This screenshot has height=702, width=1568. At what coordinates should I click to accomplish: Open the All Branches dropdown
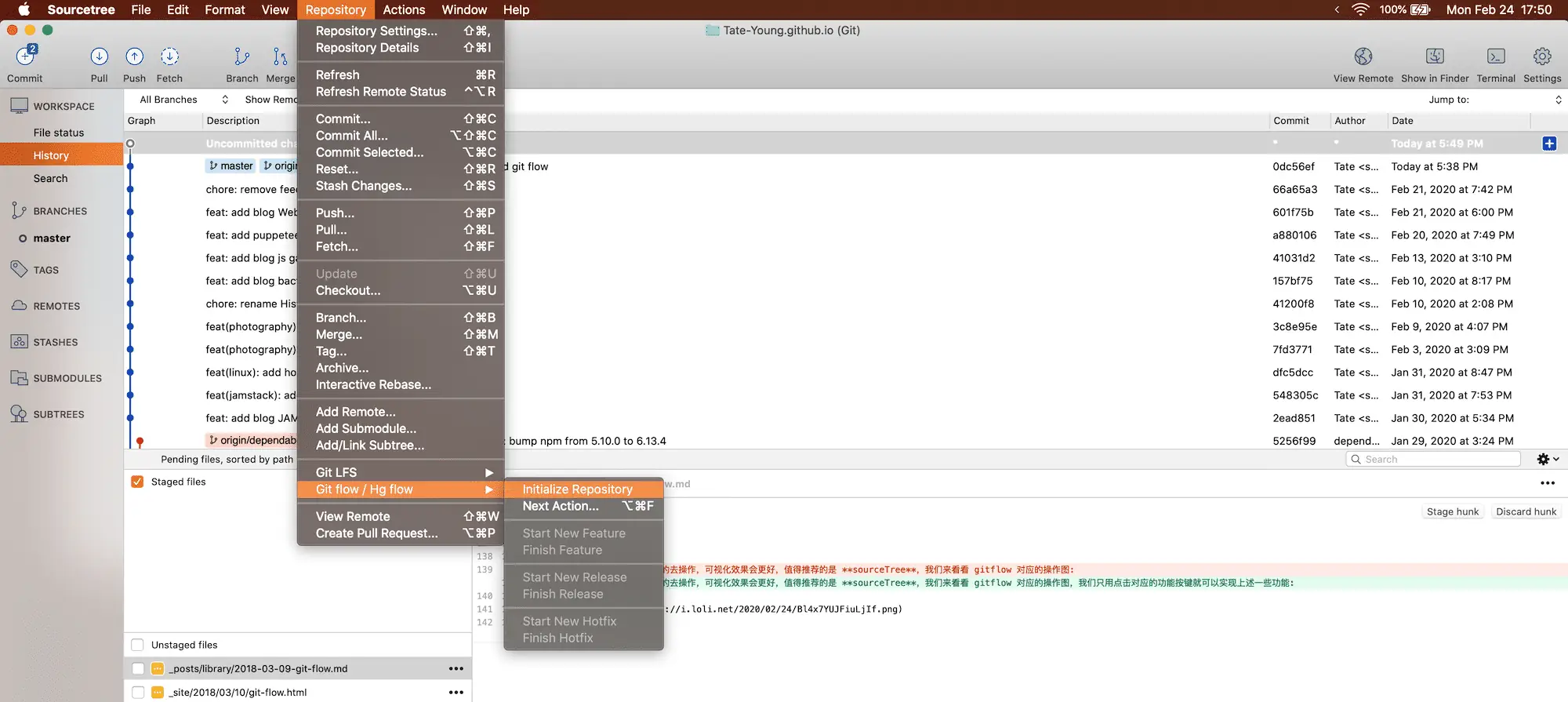pyautogui.click(x=183, y=100)
